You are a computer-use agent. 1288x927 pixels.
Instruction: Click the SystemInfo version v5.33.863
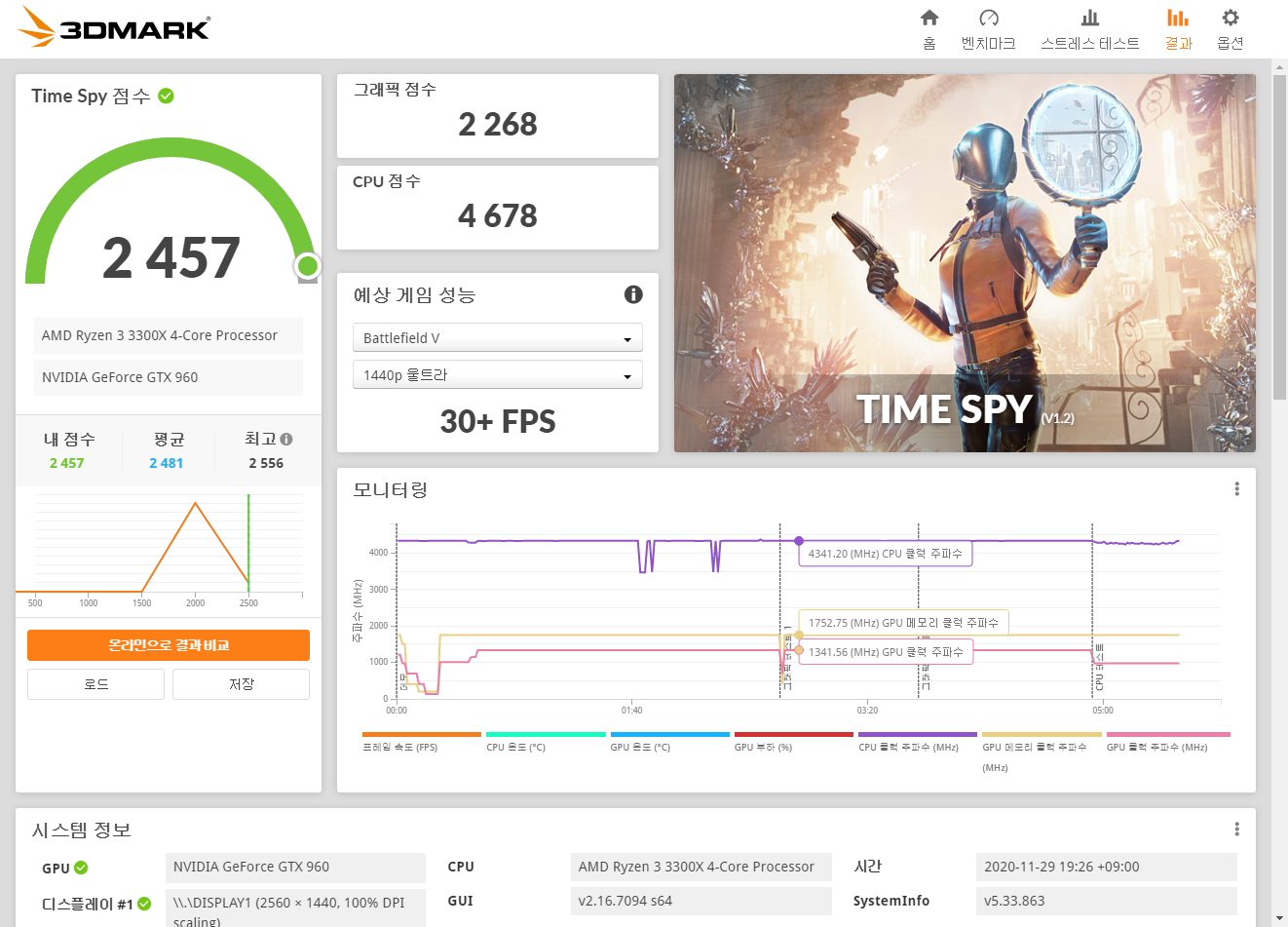(1106, 901)
